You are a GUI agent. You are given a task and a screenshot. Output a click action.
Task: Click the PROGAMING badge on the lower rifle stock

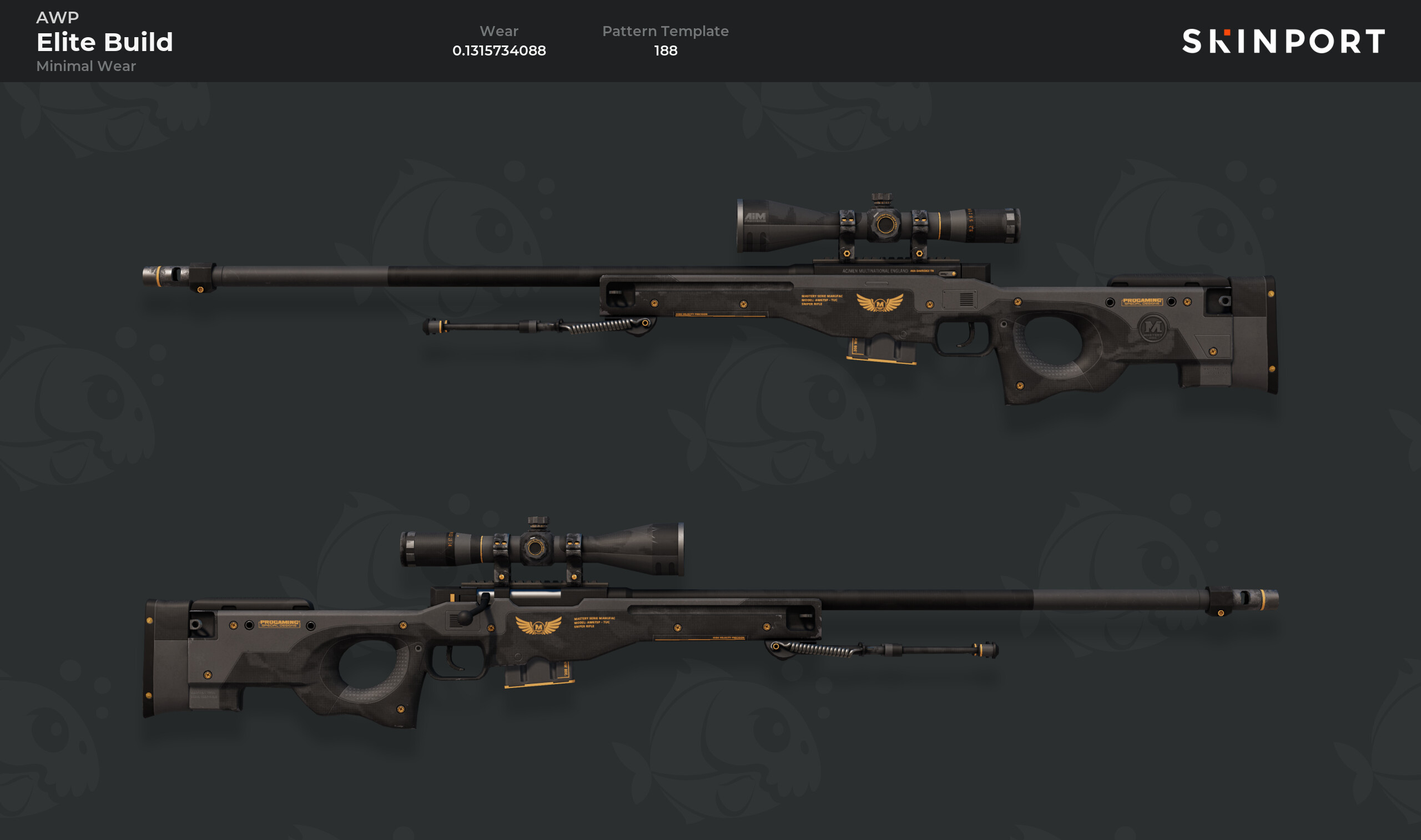[x=280, y=624]
